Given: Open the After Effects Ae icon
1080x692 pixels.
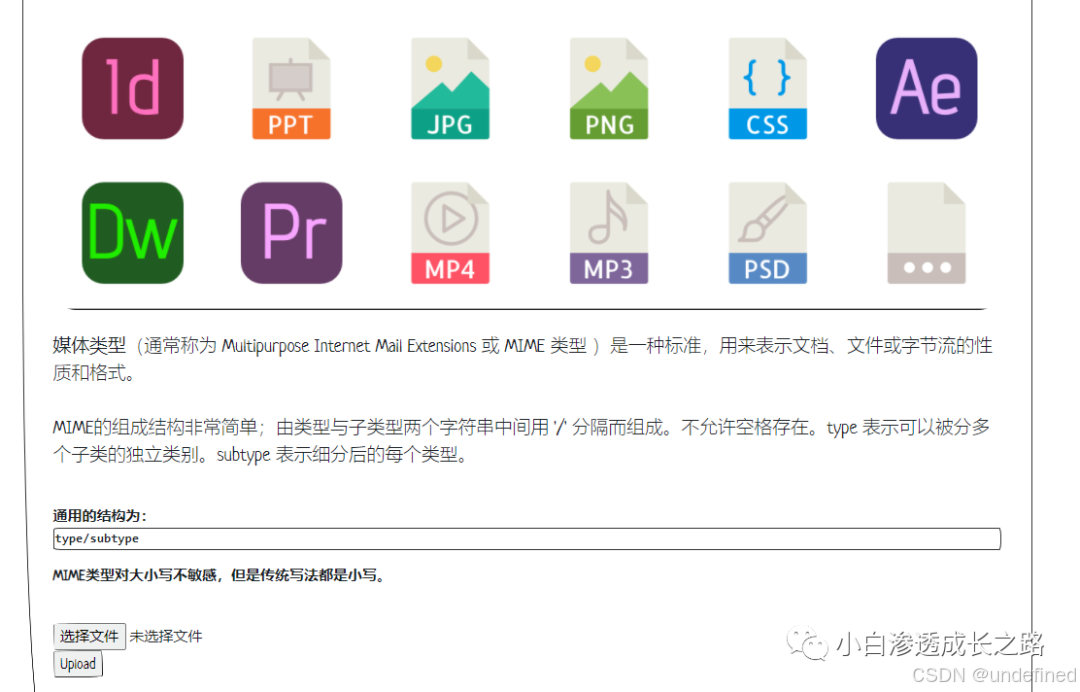Looking at the screenshot, I should click(x=926, y=88).
